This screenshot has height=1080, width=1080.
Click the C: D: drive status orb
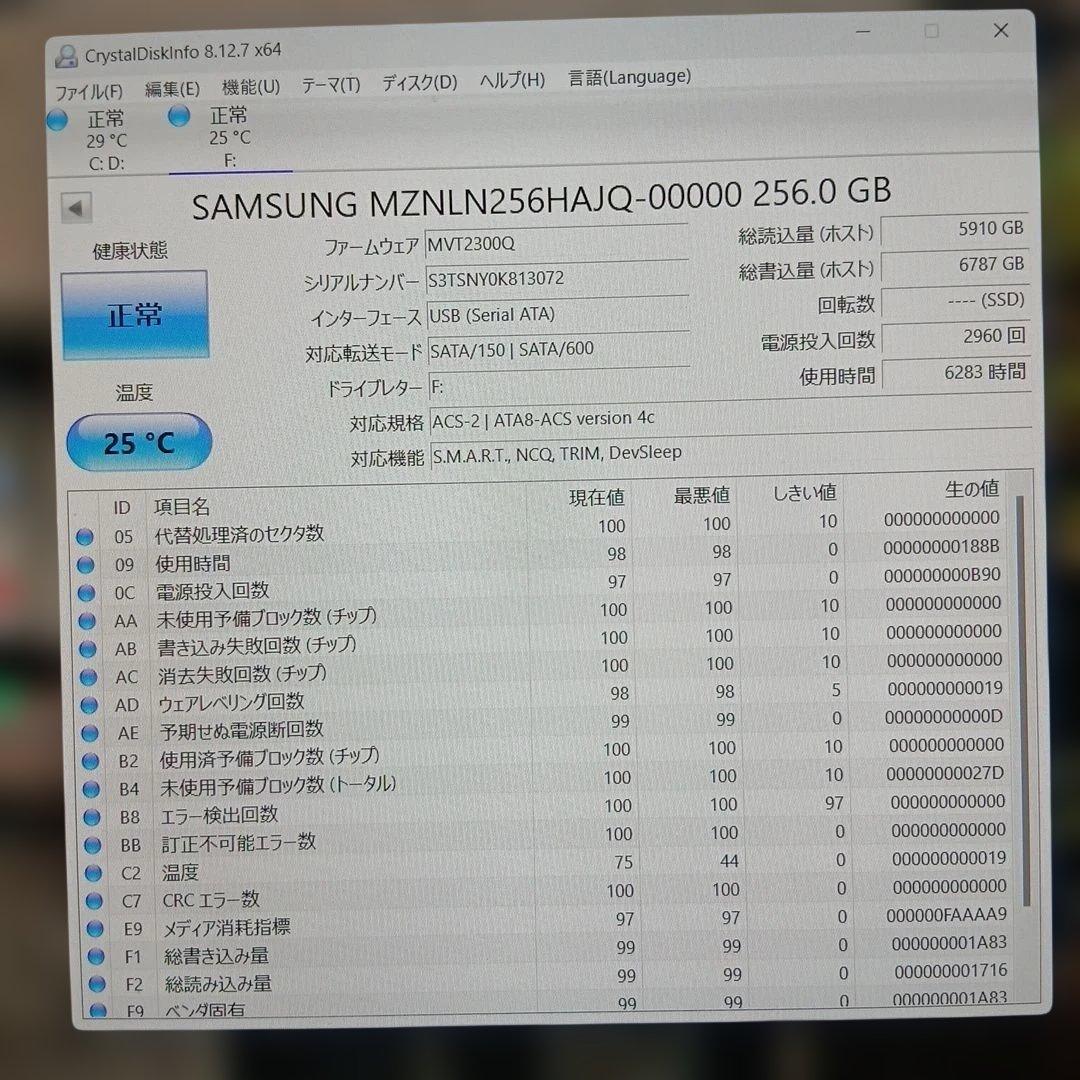[x=58, y=120]
